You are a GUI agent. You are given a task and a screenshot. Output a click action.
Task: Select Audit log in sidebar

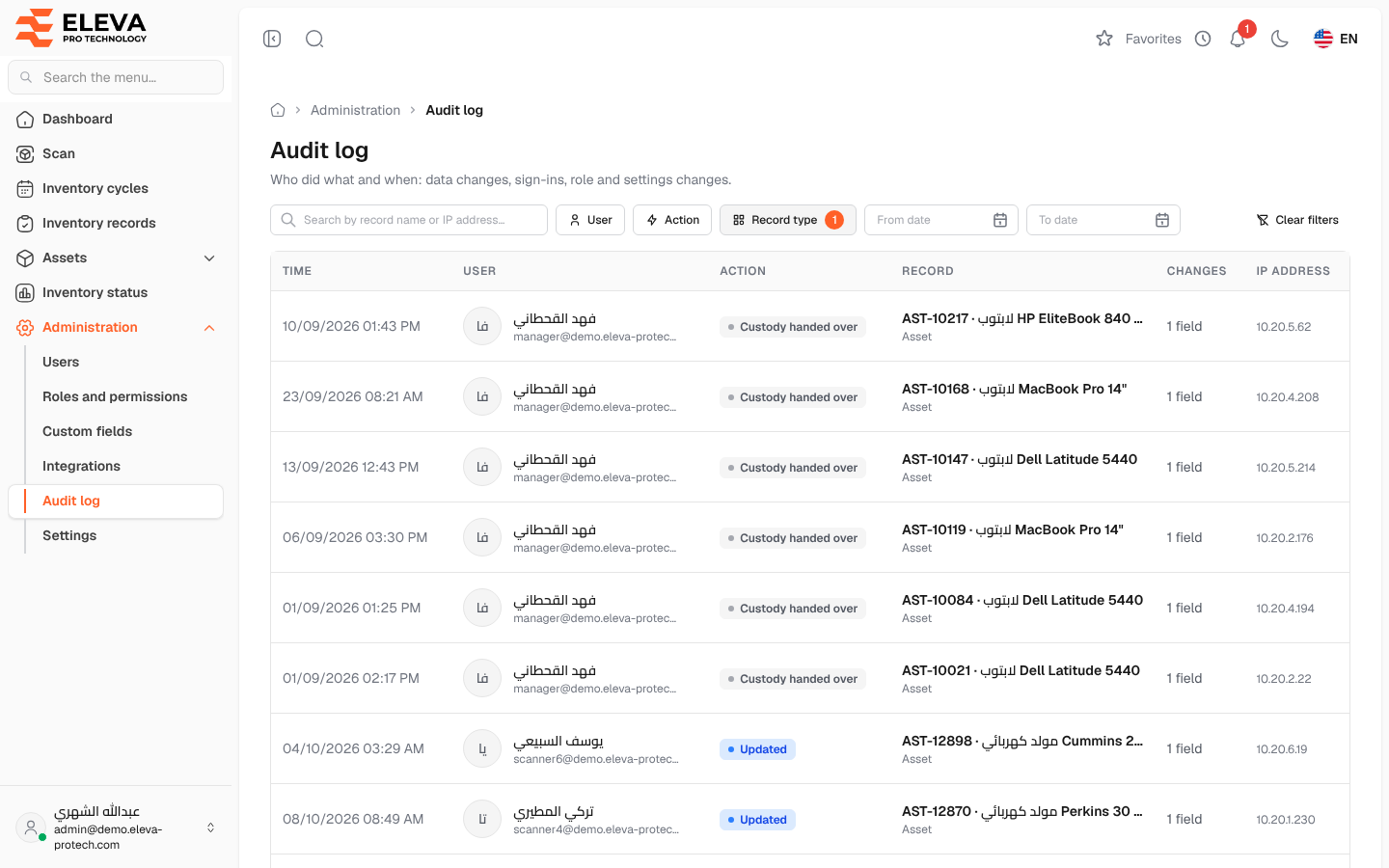point(116,501)
